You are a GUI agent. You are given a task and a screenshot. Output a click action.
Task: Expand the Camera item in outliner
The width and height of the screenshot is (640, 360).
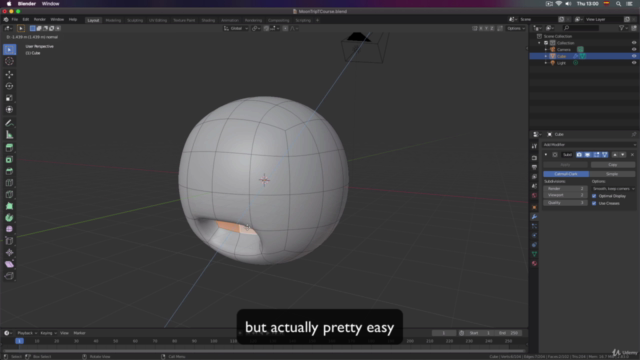tap(546, 49)
